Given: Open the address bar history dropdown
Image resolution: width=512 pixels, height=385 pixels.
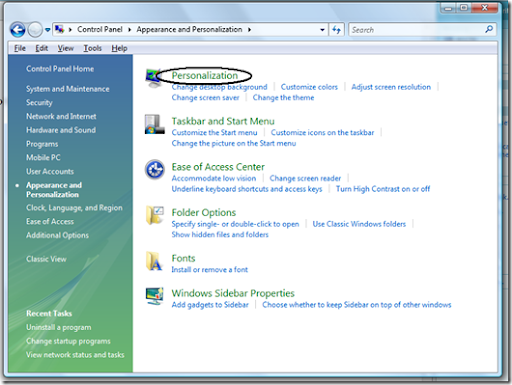Looking at the screenshot, I should click(x=322, y=30).
